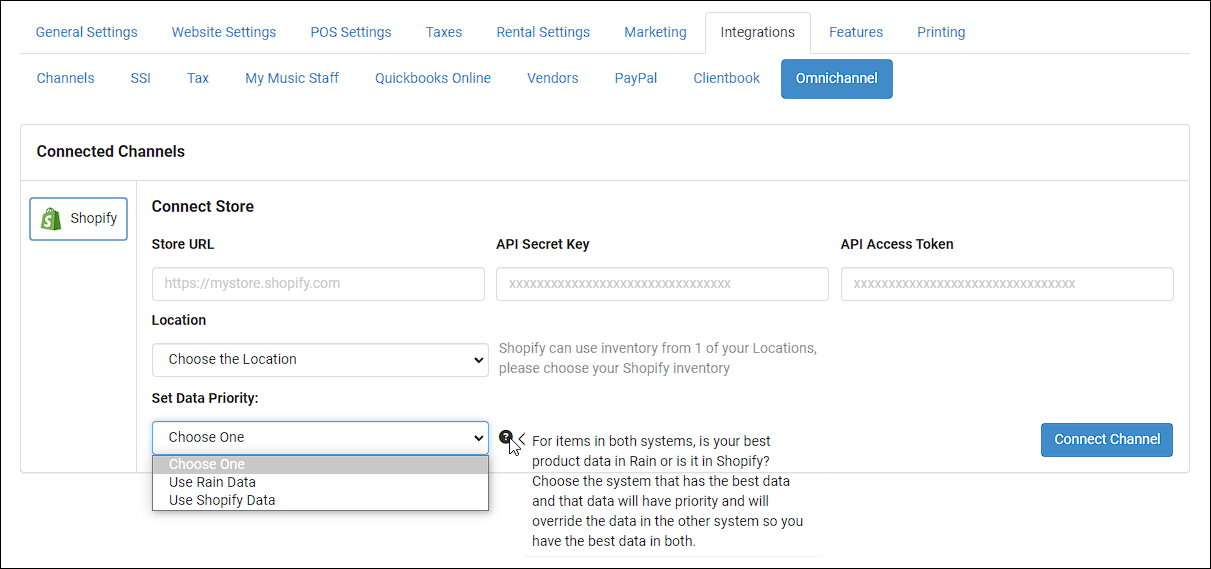Image resolution: width=1211 pixels, height=569 pixels.
Task: Switch to POS Settings tab
Action: coord(351,32)
